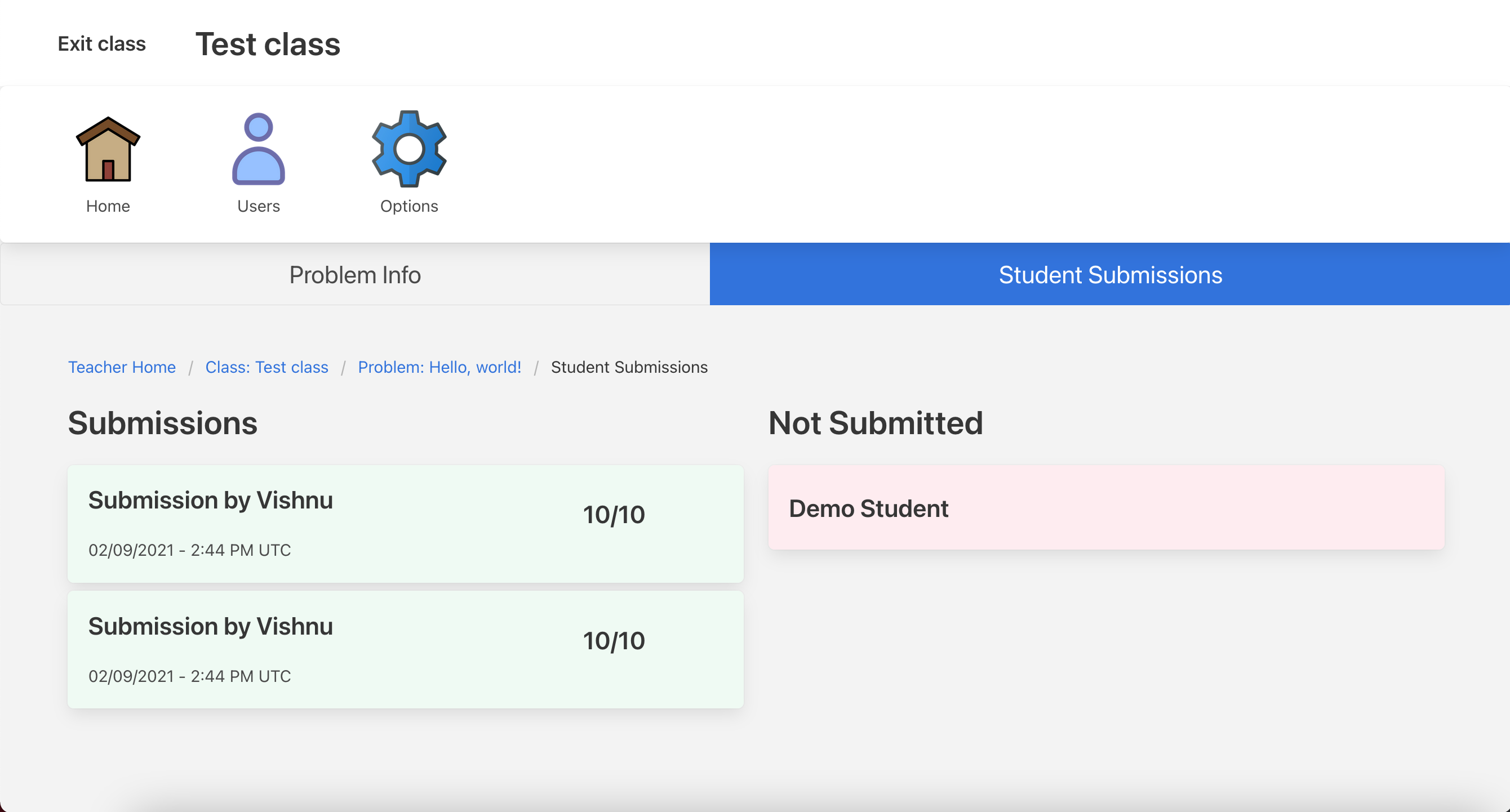Follow the Teacher Home breadcrumb link

(122, 367)
